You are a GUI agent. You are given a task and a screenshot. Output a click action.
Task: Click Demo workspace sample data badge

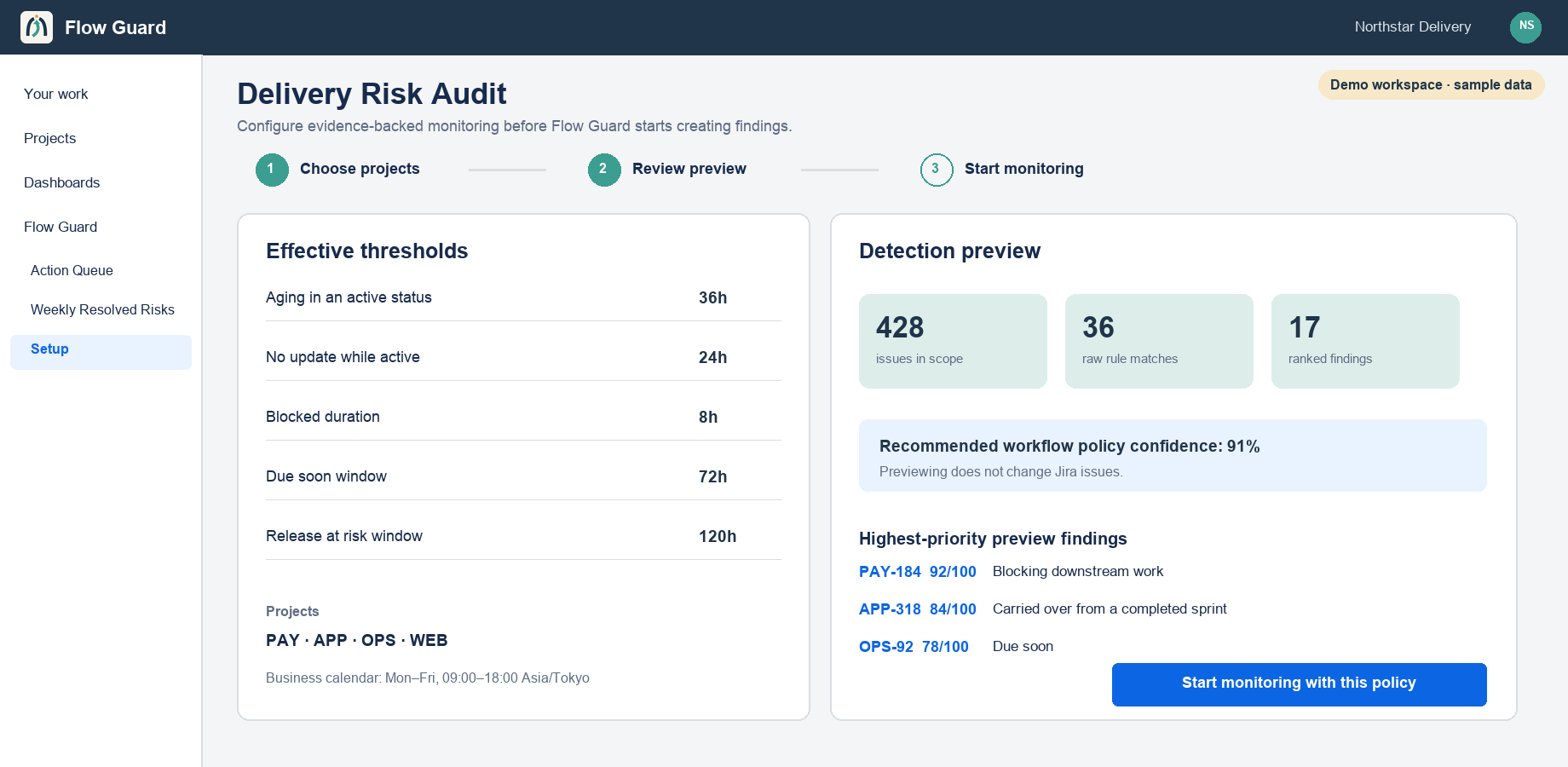coord(1431,84)
